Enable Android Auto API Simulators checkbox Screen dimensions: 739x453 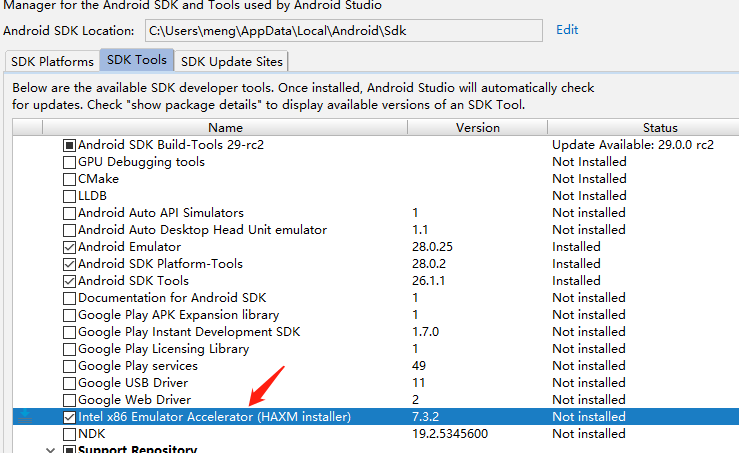(69, 213)
